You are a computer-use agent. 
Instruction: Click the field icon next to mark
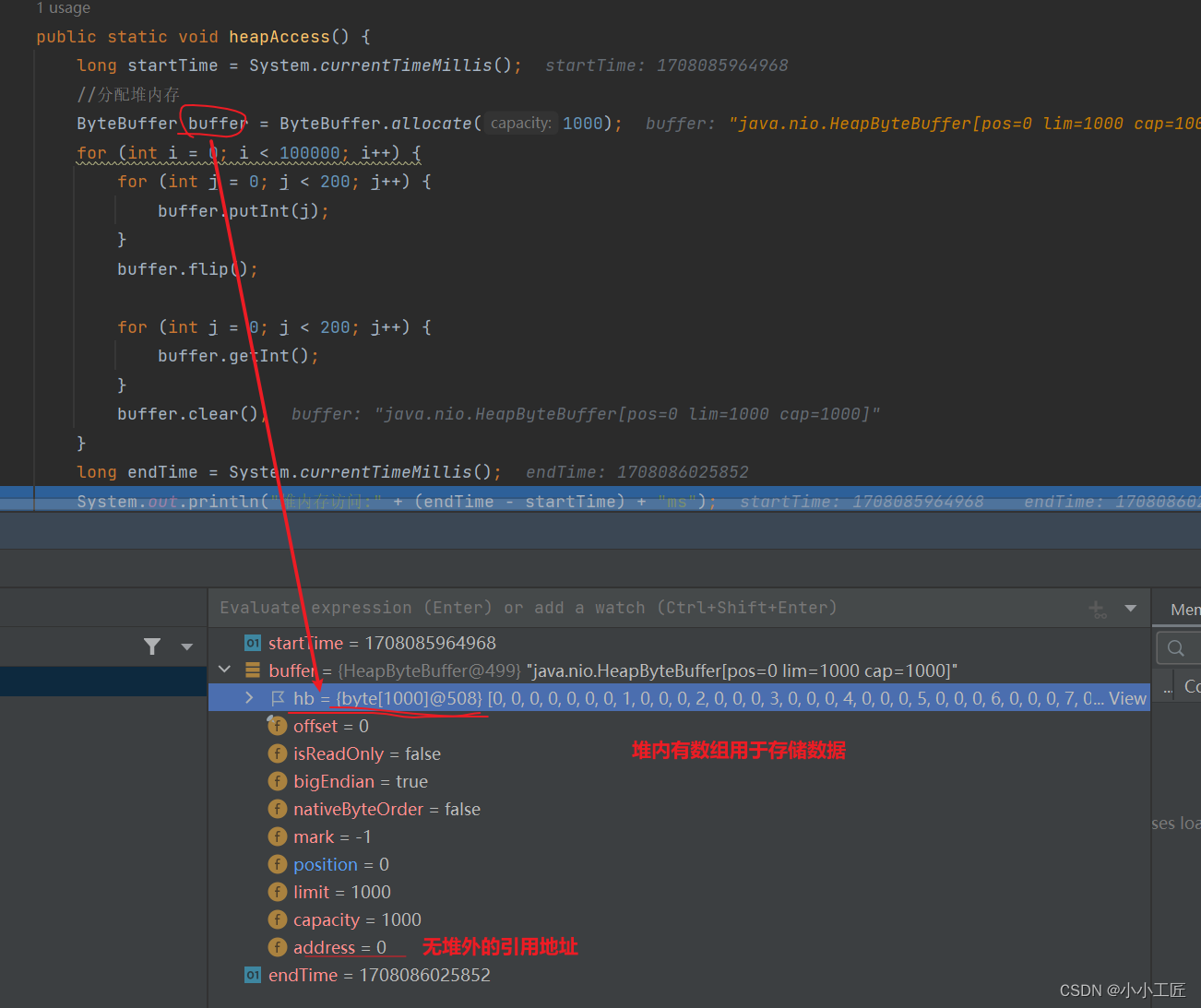pos(278,836)
